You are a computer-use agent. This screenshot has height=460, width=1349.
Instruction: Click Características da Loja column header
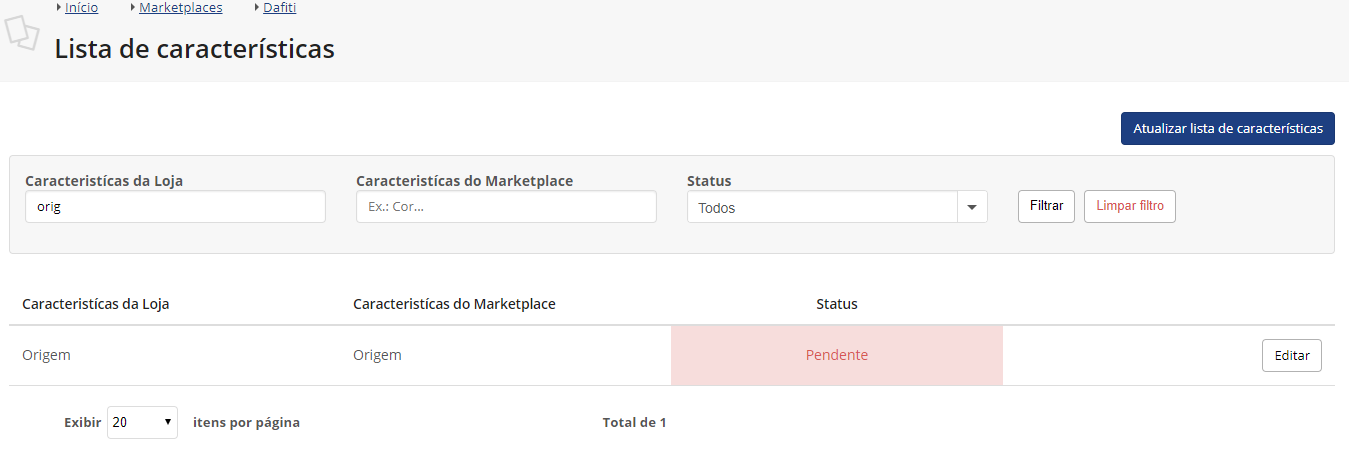(x=95, y=304)
